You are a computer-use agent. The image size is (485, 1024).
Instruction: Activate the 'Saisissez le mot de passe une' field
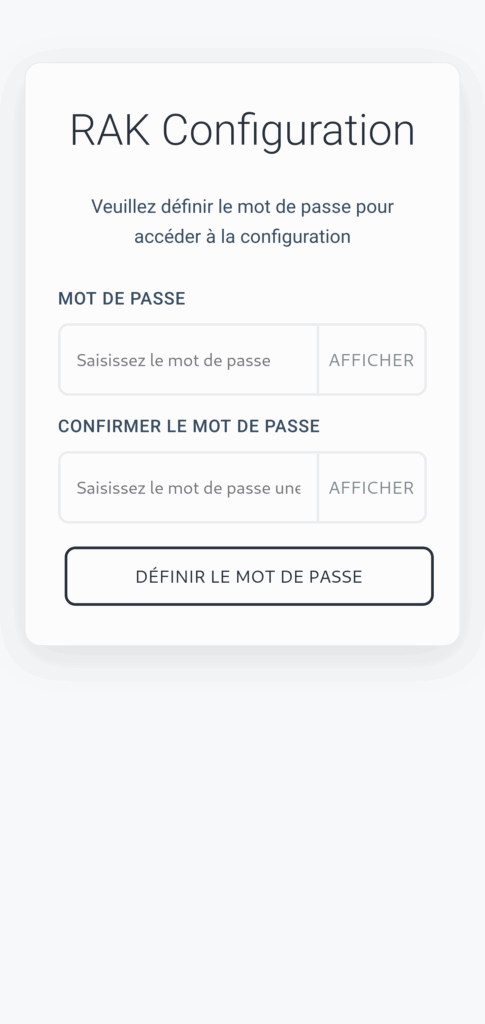(189, 488)
